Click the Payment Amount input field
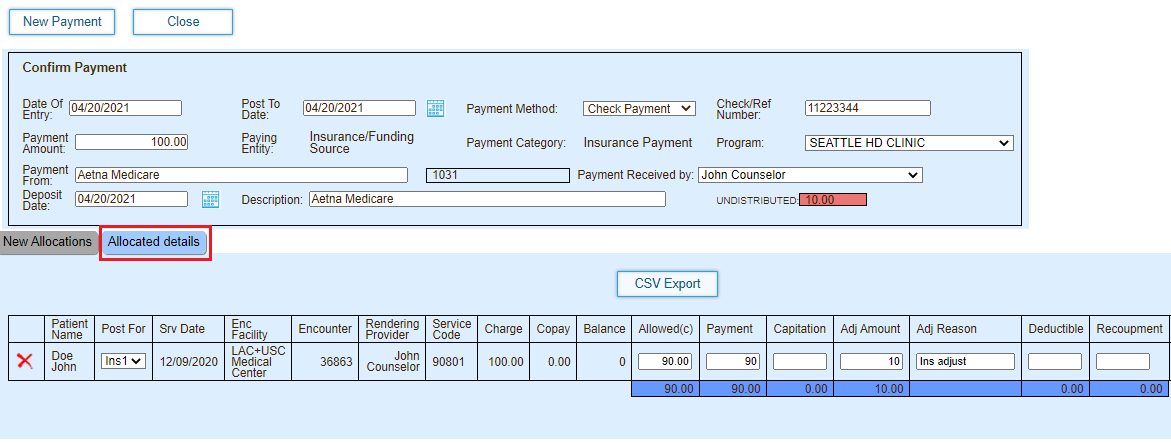 click(x=131, y=143)
